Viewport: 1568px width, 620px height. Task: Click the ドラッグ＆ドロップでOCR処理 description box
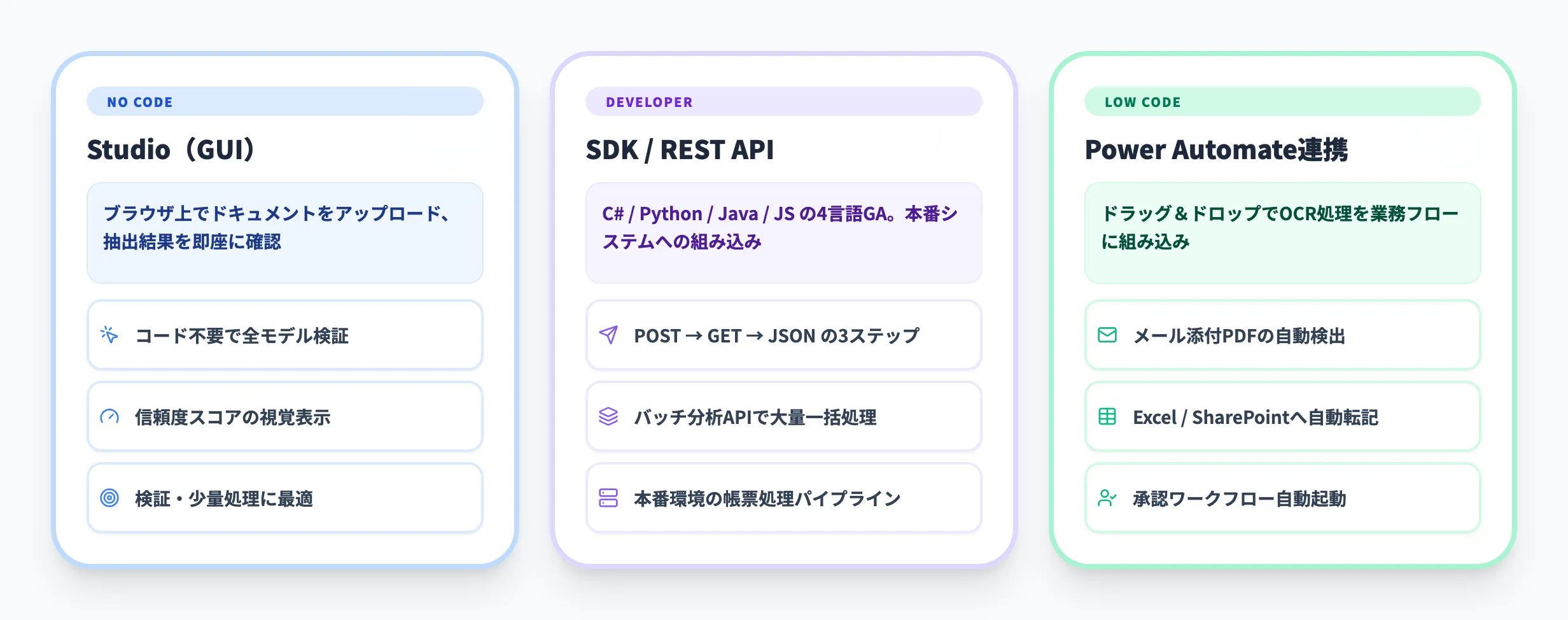[1282, 233]
